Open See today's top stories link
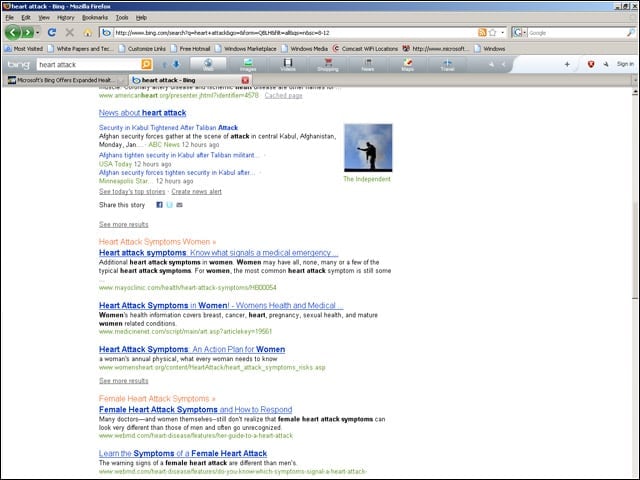The height and width of the screenshot is (480, 640). click(132, 191)
